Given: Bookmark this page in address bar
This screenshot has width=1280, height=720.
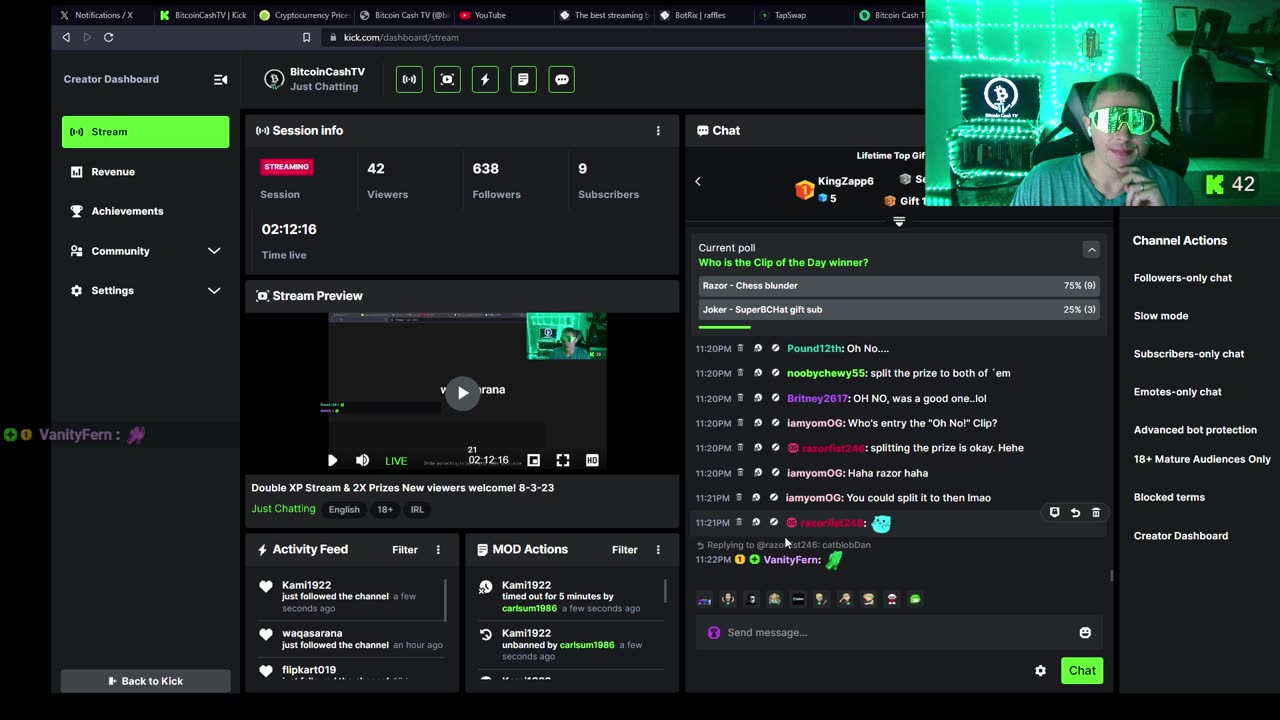Looking at the screenshot, I should click(306, 37).
